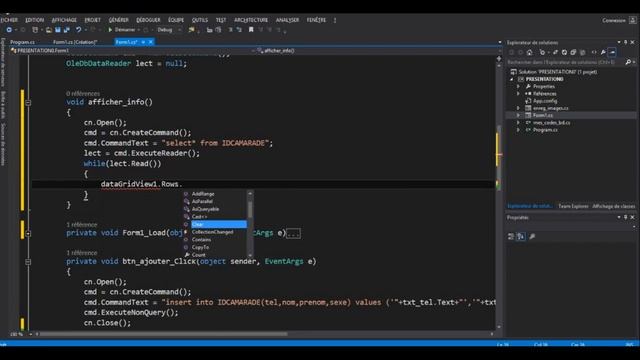
Task: Select enreg_images.cs in Solution Explorer
Action: tap(550, 108)
